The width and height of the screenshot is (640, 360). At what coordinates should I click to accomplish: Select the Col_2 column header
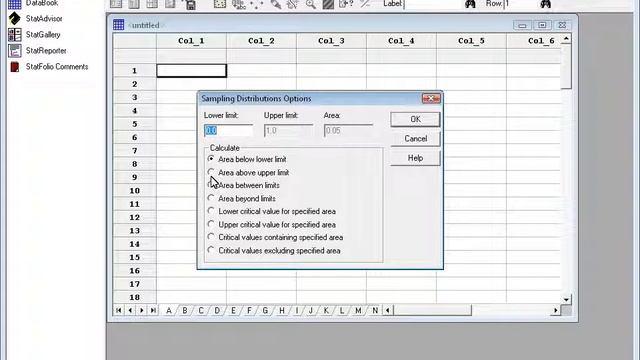coord(261,41)
